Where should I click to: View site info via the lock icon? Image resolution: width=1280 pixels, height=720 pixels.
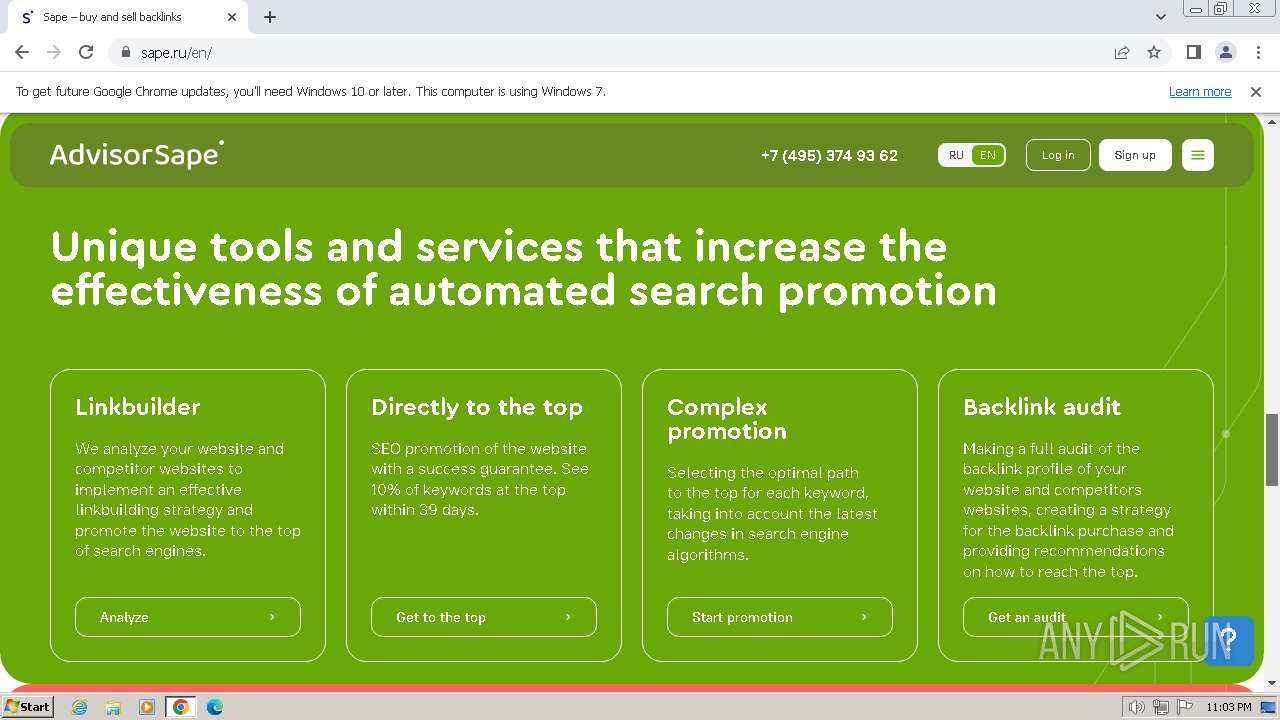pos(126,52)
